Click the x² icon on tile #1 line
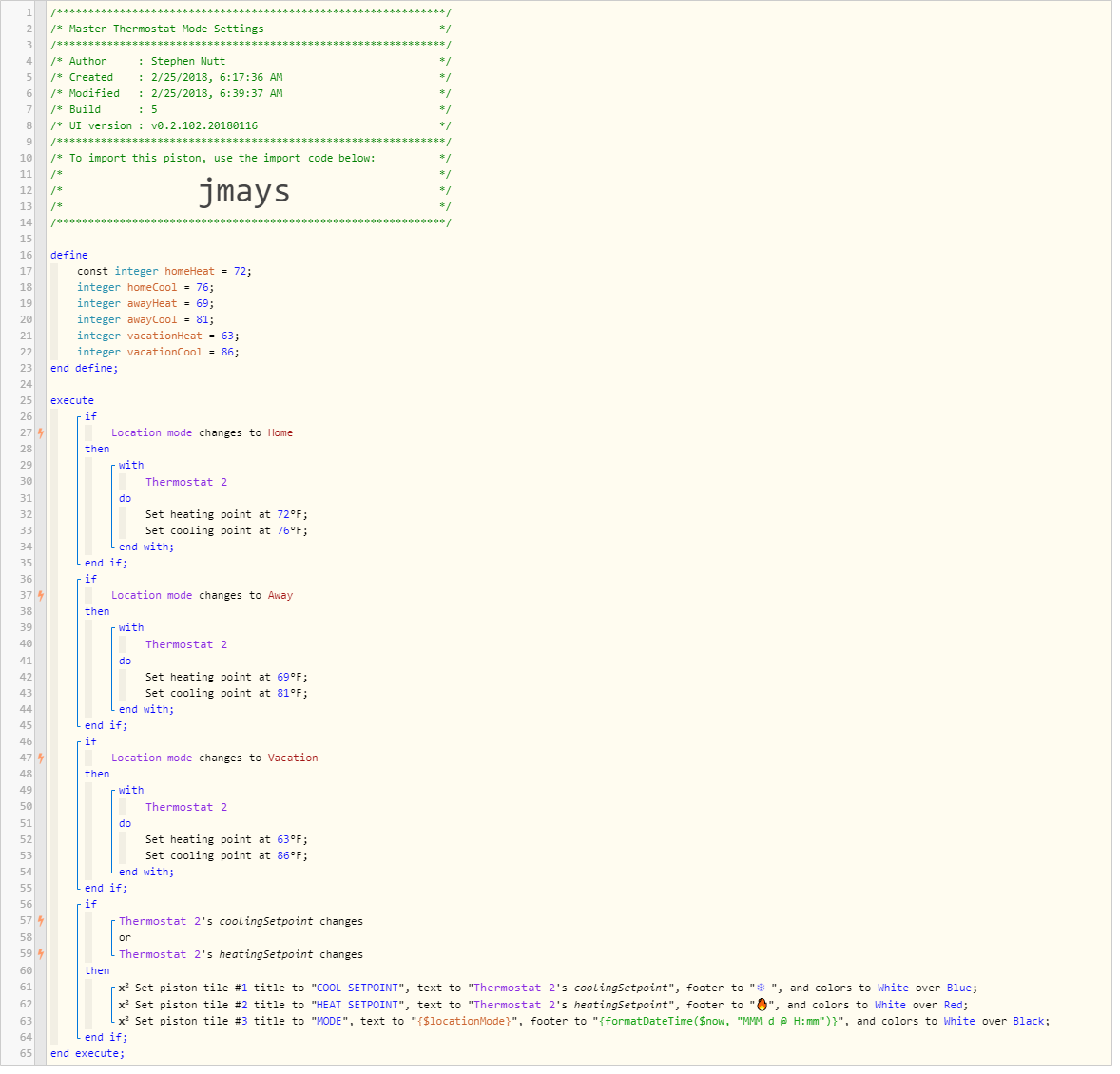Screen dimensions: 1120x1074 click(x=124, y=988)
